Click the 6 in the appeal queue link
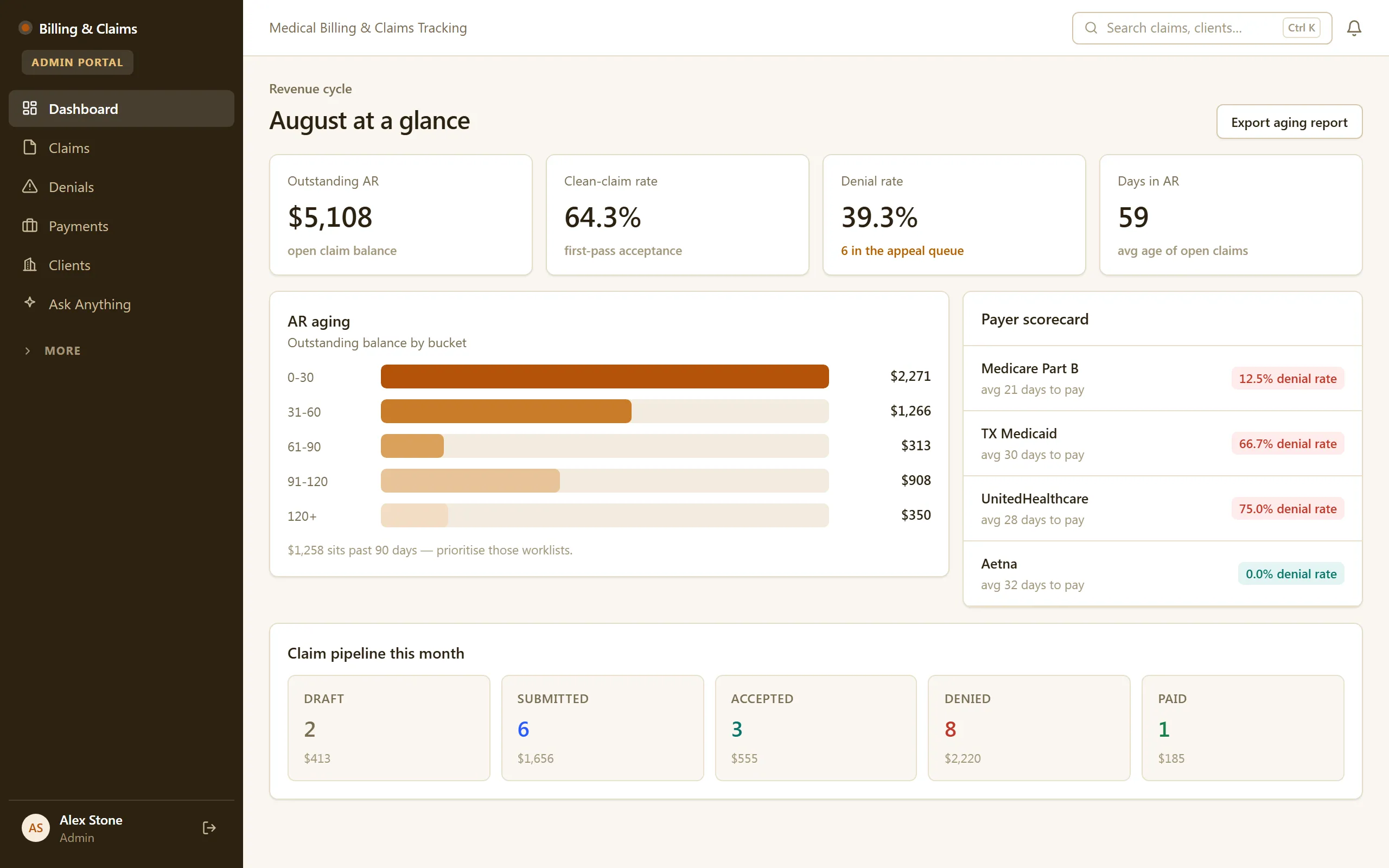Image resolution: width=1389 pixels, height=868 pixels. (902, 250)
